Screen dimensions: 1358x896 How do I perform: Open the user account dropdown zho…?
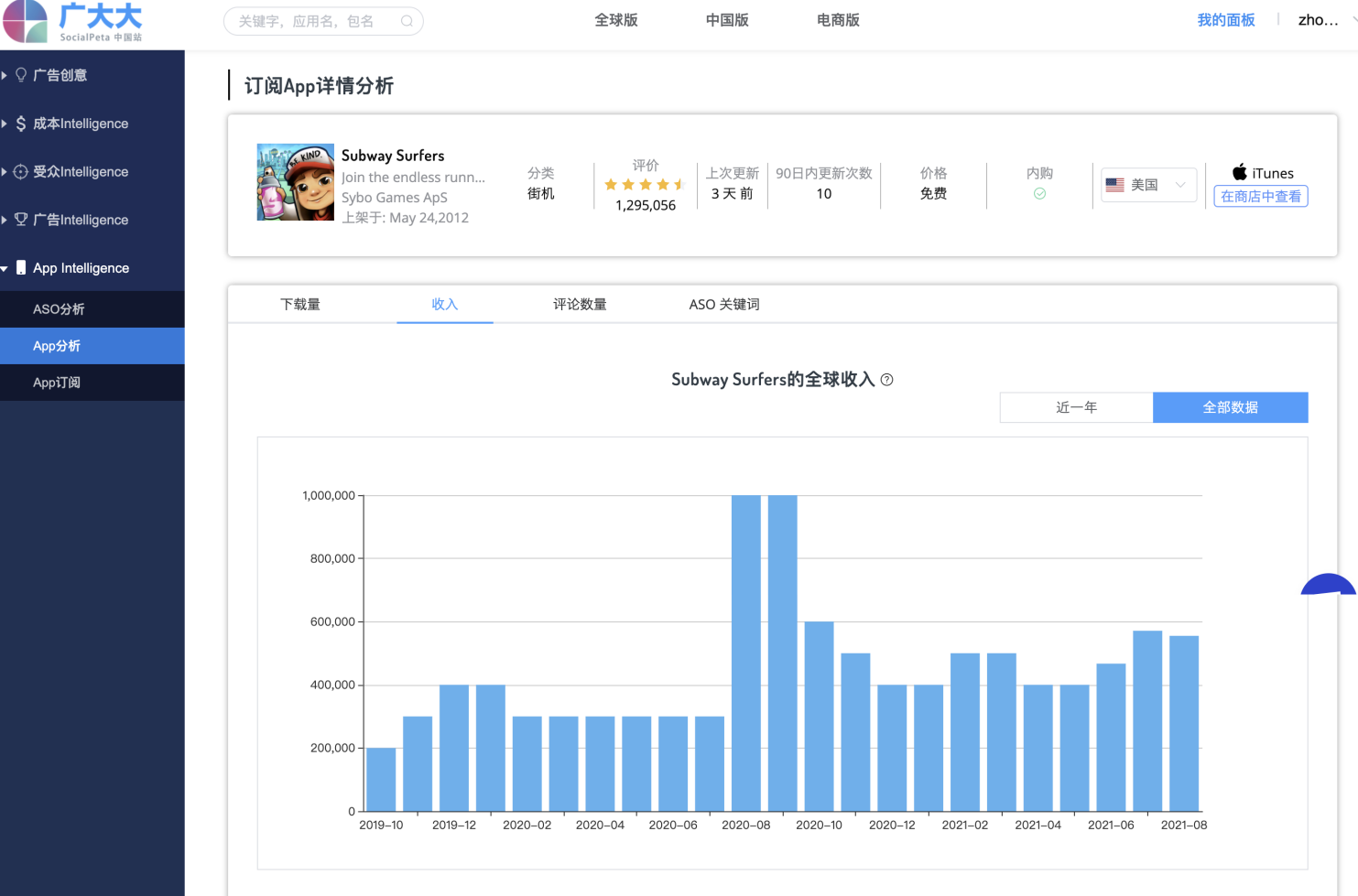1327,20
